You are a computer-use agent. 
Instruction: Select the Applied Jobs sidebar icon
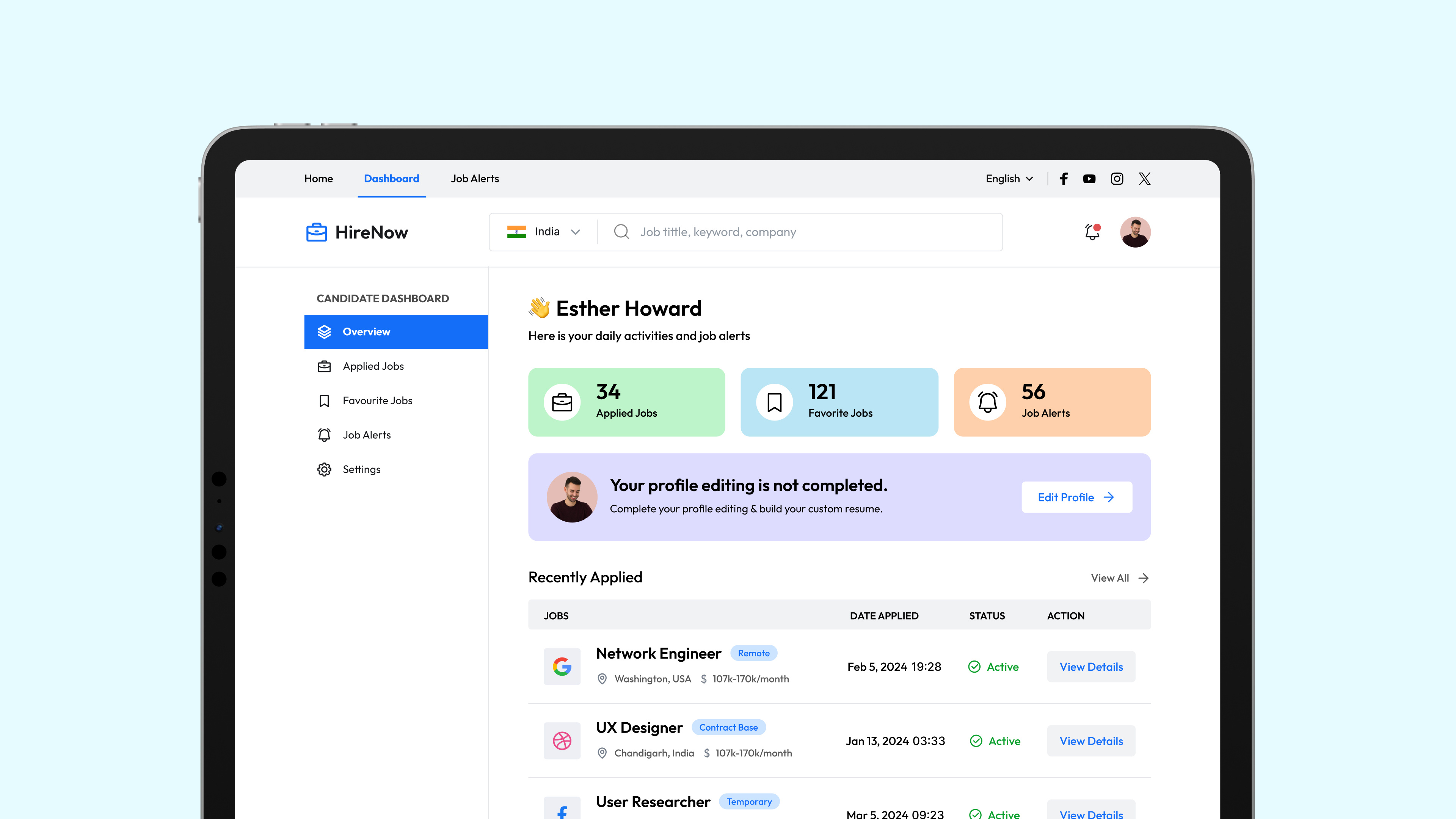pos(324,366)
